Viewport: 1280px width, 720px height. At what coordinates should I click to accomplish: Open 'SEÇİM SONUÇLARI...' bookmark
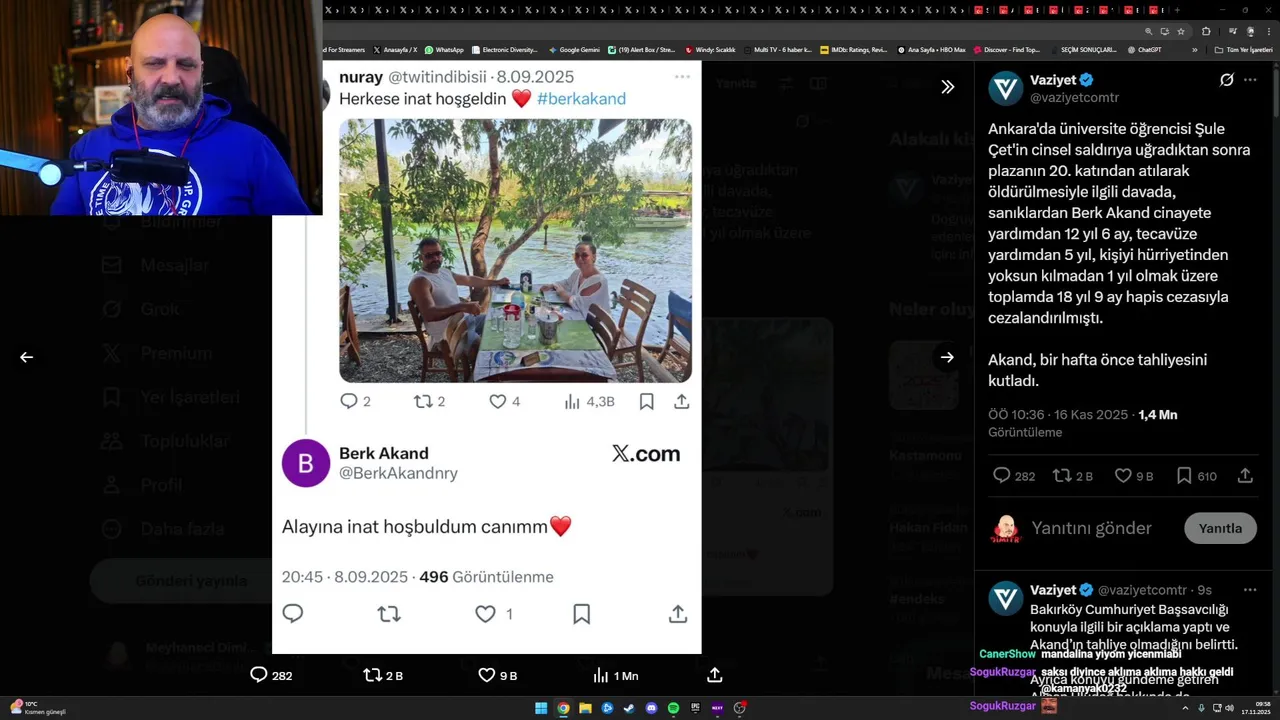click(1083, 49)
